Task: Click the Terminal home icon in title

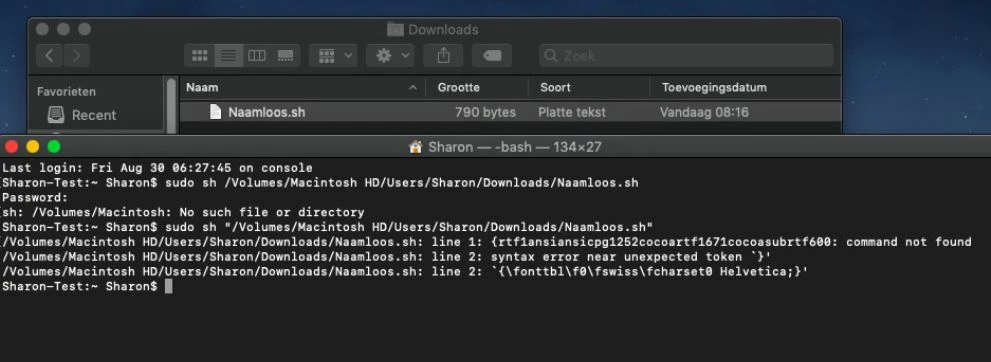Action: pyautogui.click(x=415, y=147)
